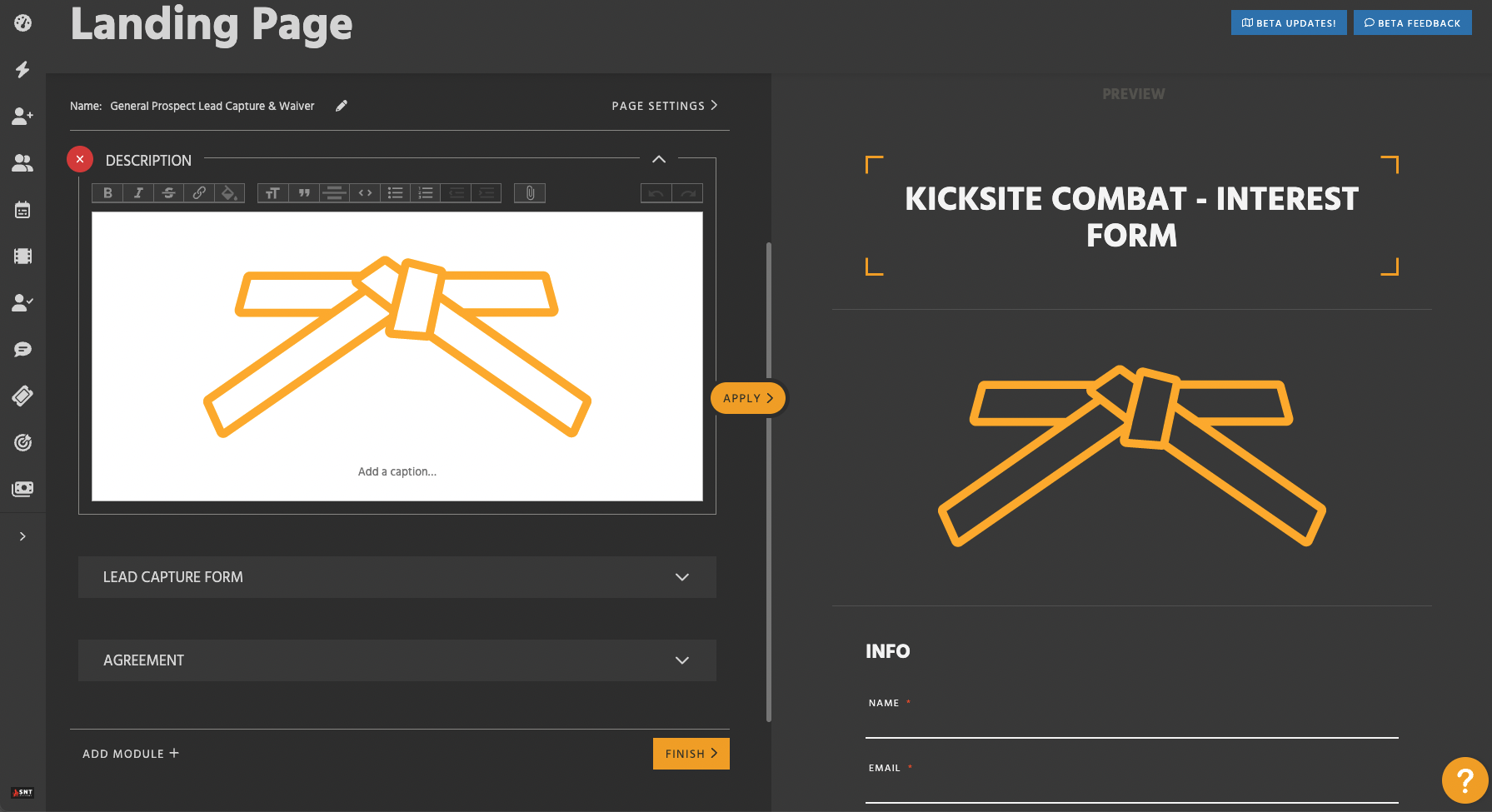Open the bulleted list tool
Image resolution: width=1492 pixels, height=812 pixels.
pos(395,192)
